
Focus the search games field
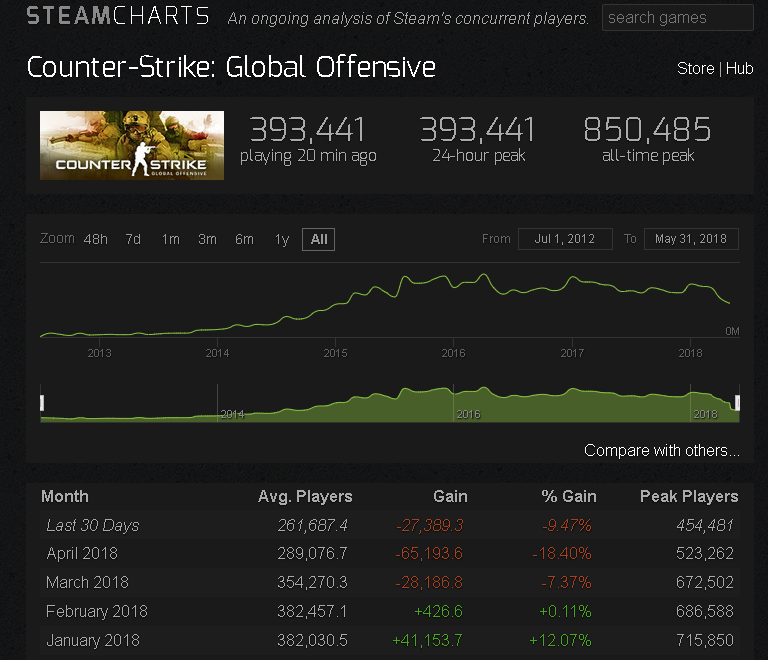coord(677,17)
